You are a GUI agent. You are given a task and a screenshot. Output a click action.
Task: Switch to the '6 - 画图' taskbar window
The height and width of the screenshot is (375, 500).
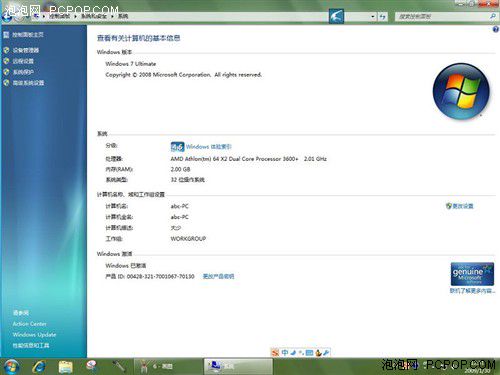(x=168, y=366)
